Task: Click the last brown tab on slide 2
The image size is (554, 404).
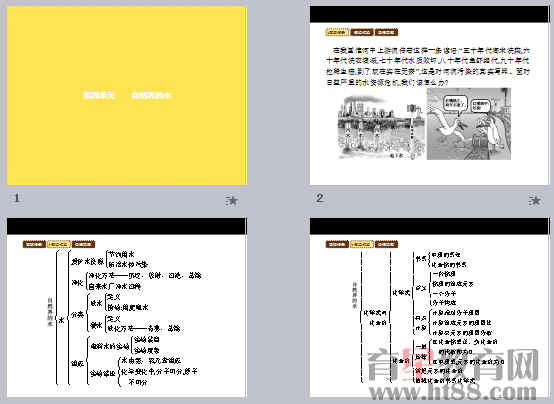Action: click(x=387, y=32)
